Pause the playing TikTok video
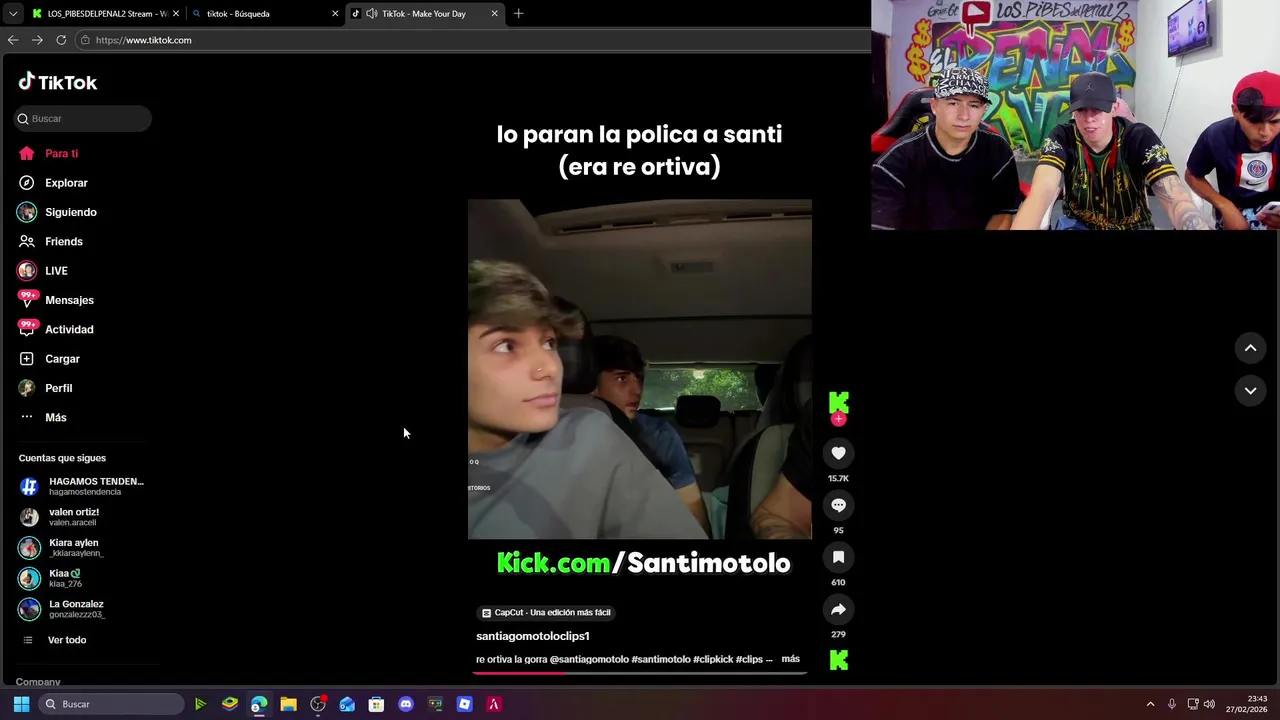Viewport: 1280px width, 720px height. tap(640, 369)
